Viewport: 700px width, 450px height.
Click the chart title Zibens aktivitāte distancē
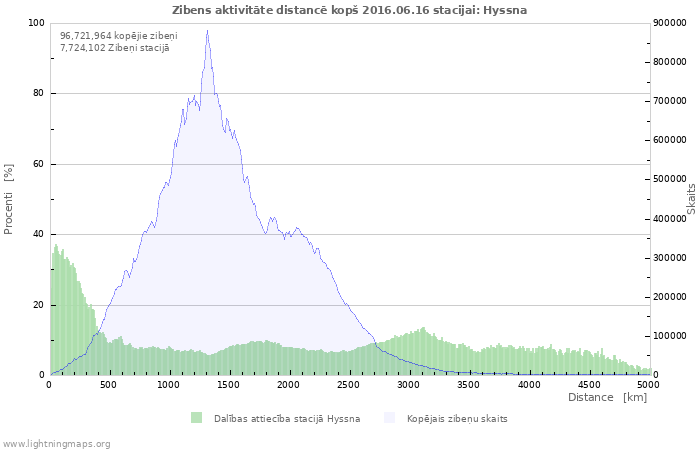point(349,10)
